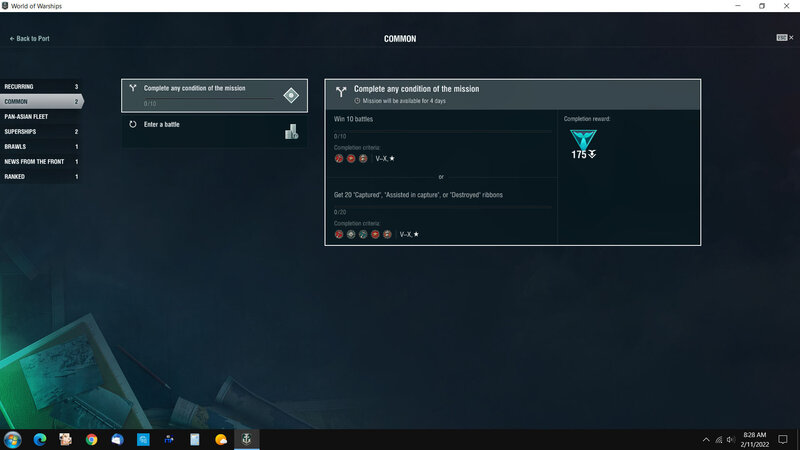Select the Ranked missions tab
This screenshot has width=800, height=450.
(40, 176)
